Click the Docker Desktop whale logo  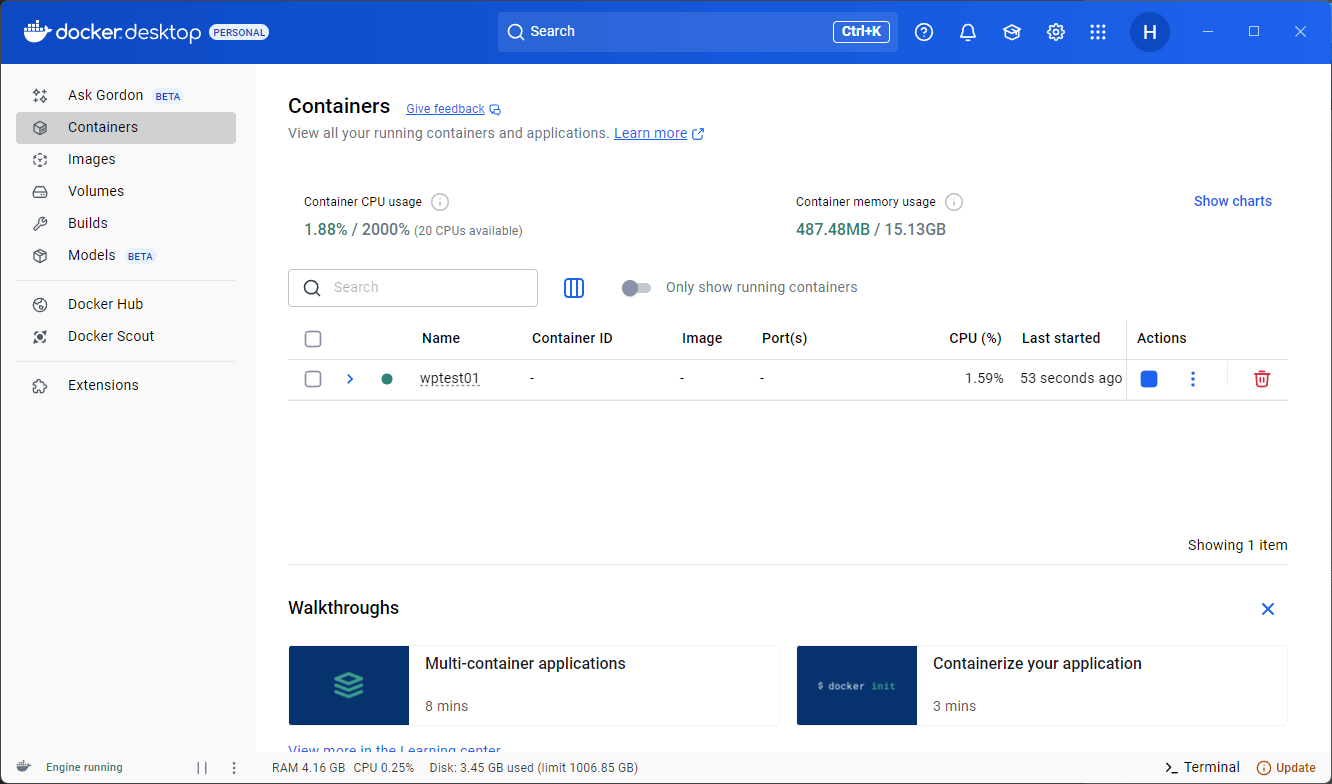click(x=37, y=31)
